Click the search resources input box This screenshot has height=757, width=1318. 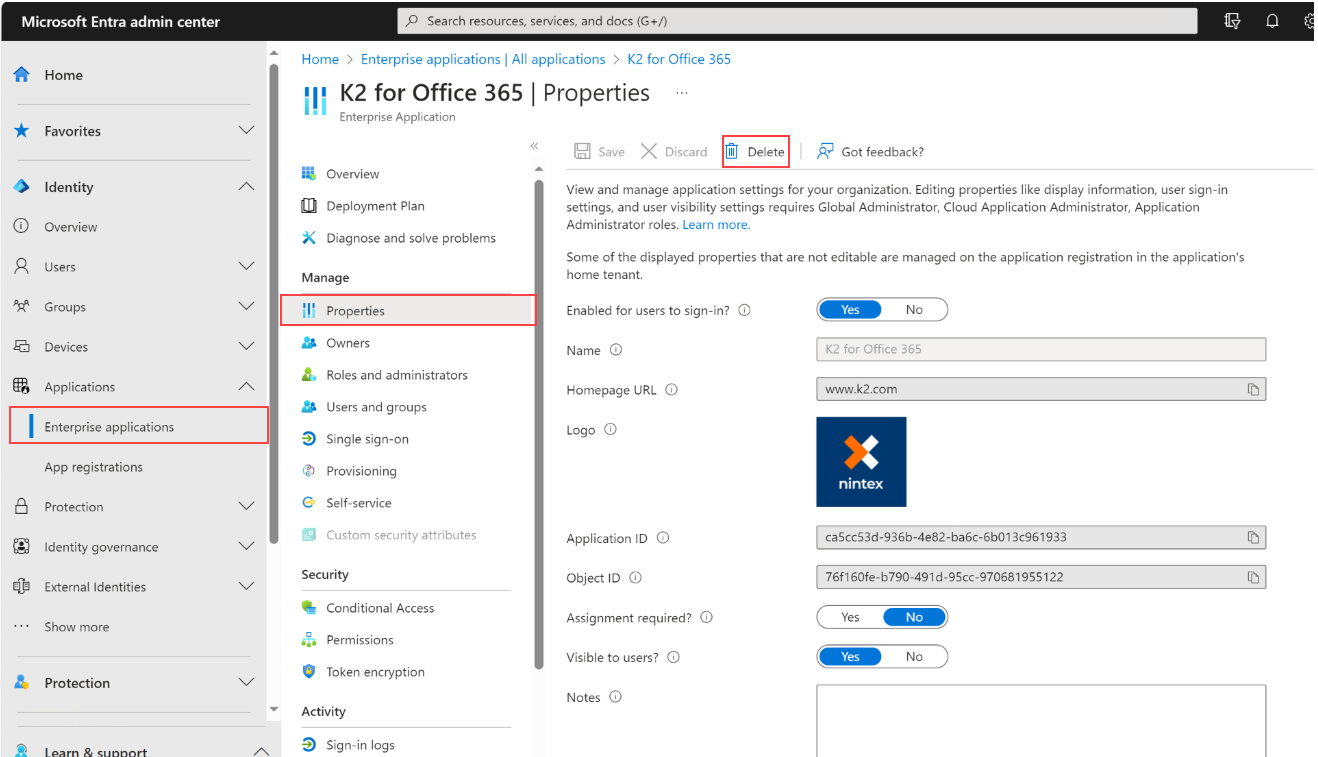[797, 21]
